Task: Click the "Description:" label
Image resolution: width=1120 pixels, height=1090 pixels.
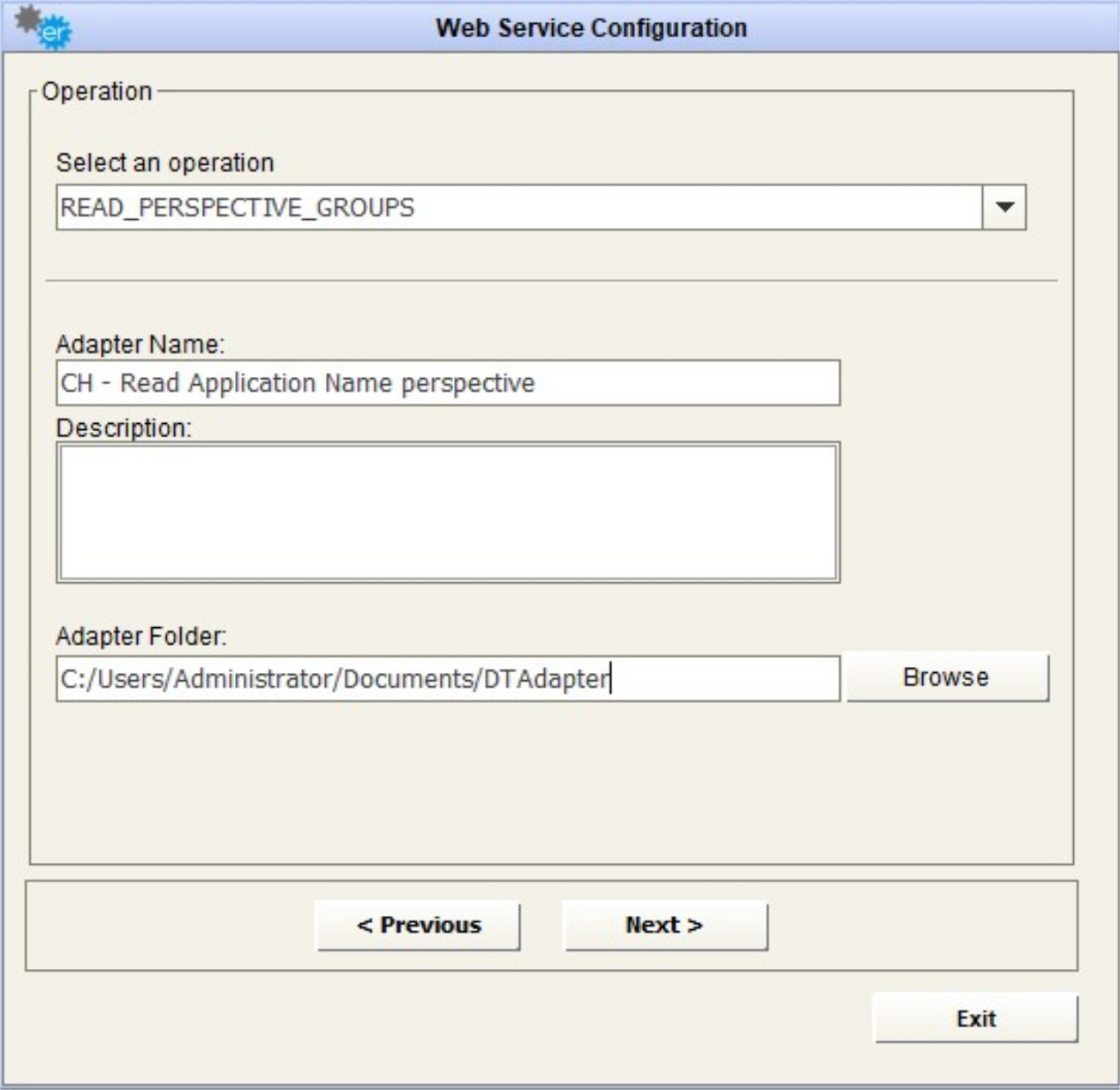Action: tap(124, 428)
